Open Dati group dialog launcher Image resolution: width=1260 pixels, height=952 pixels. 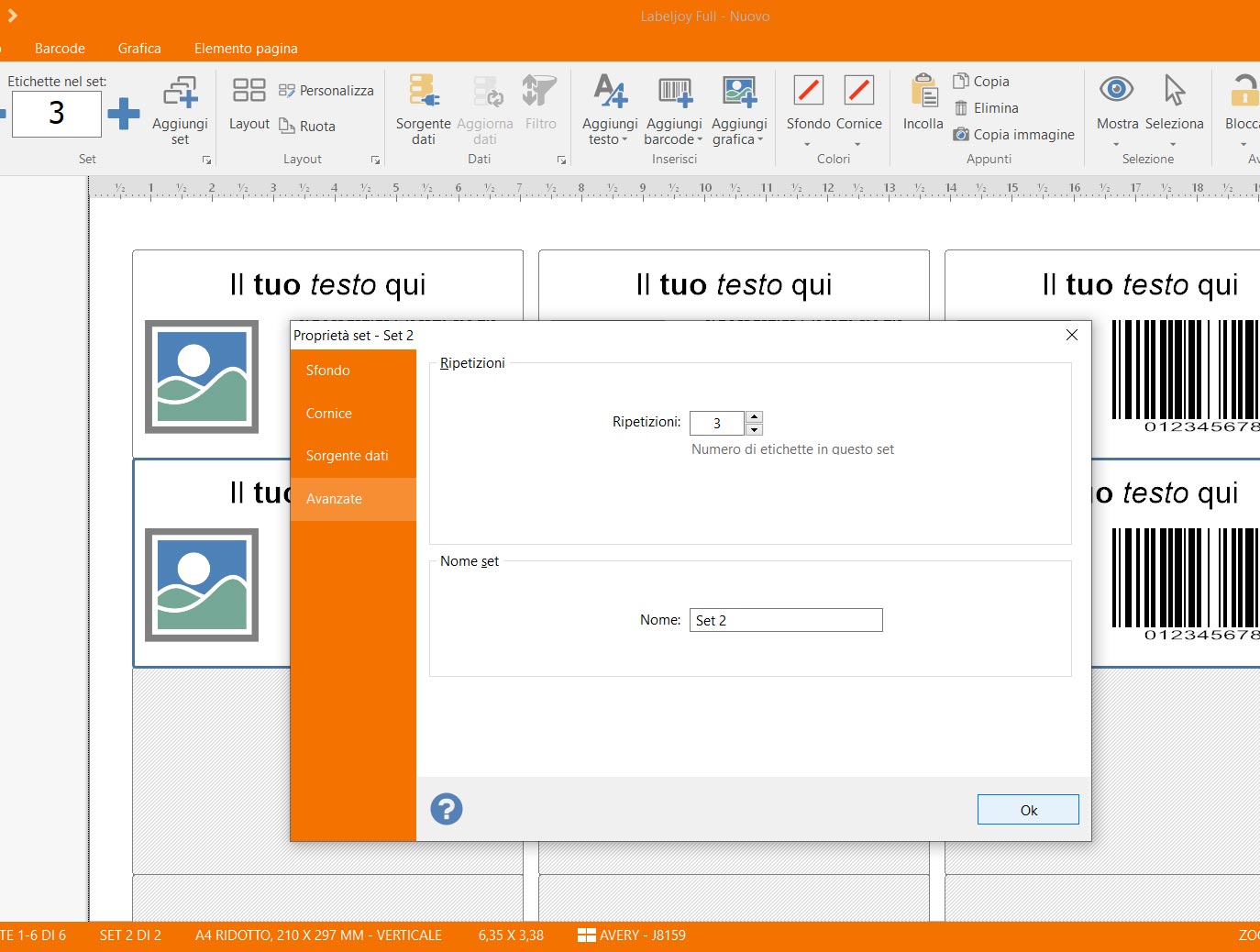[x=561, y=161]
